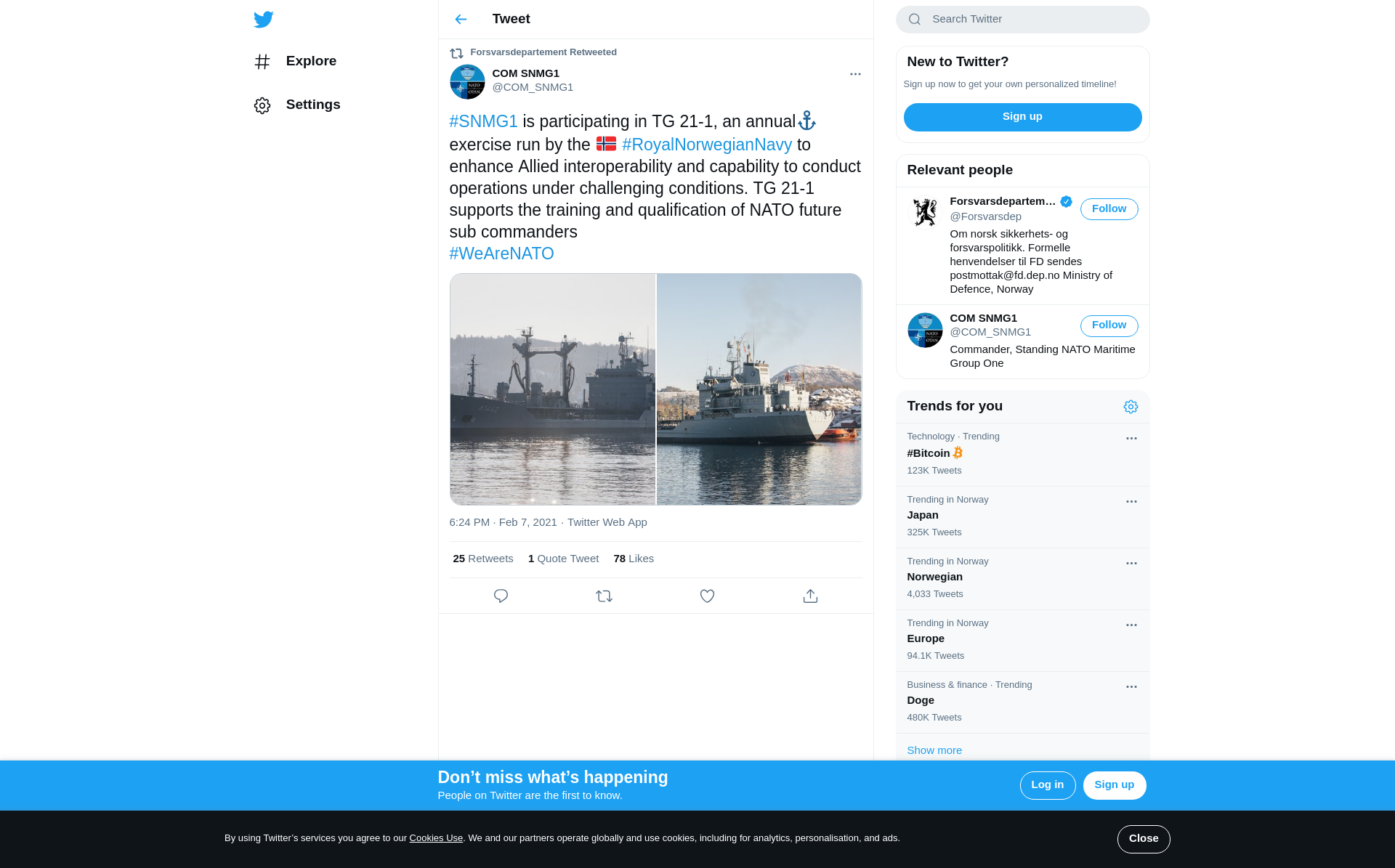Click Show more under trends
The image size is (1395, 868).
[x=934, y=750]
